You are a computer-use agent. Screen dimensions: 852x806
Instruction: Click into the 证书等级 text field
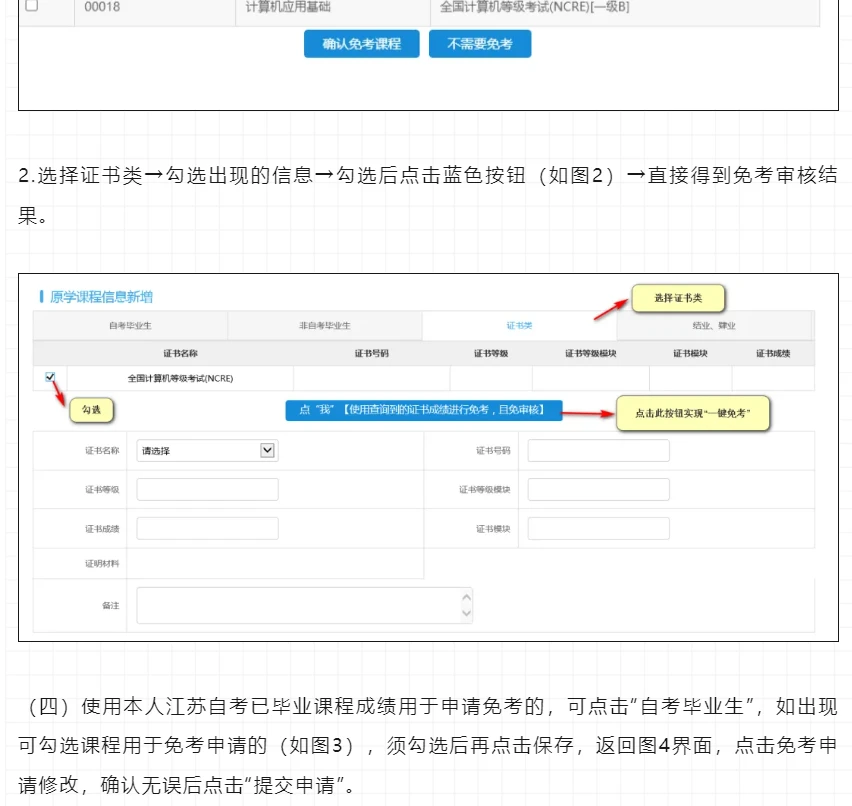click(x=207, y=489)
